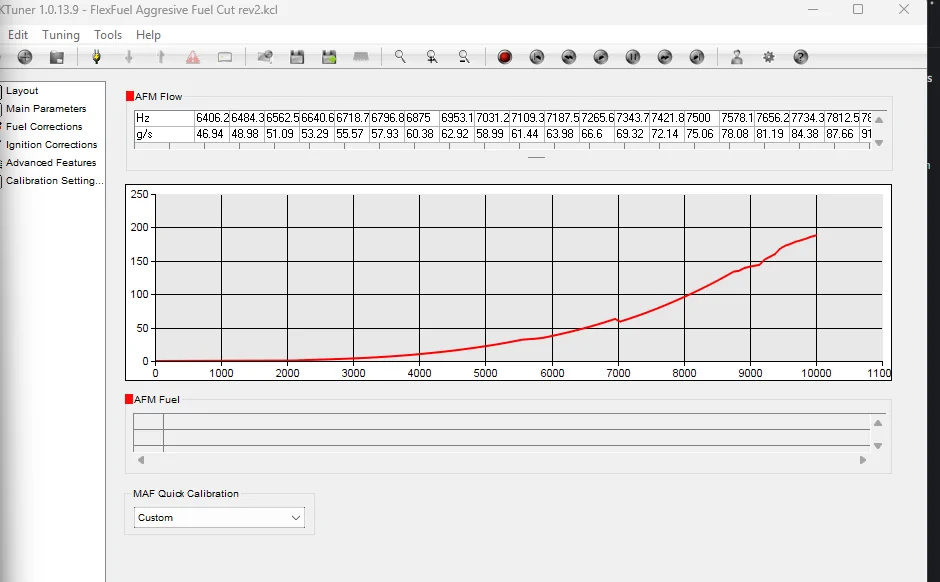This screenshot has width=940, height=582.
Task: Maximize the XTuner window
Action: tap(858, 9)
